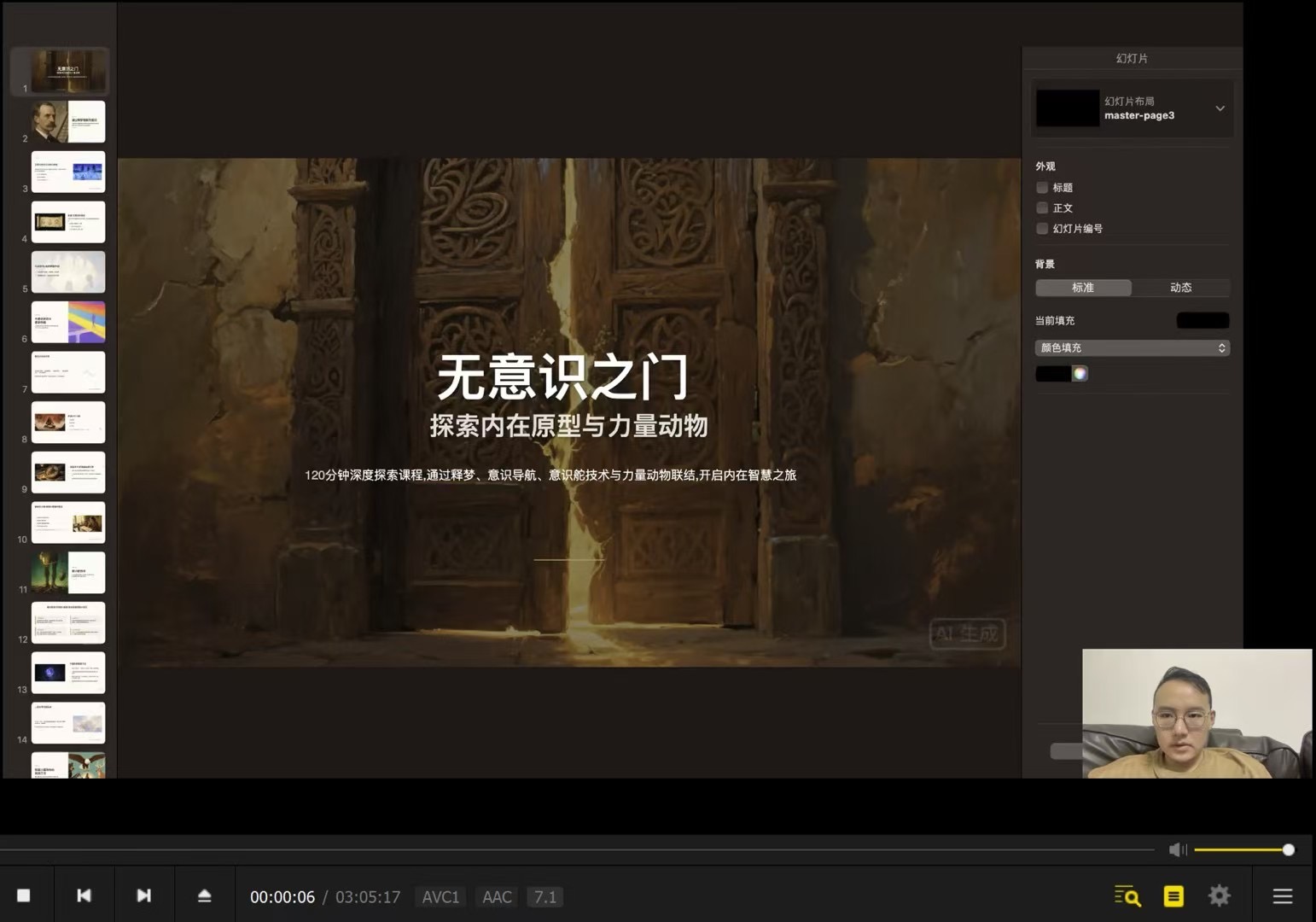Open the player settings gear
This screenshot has width=1316, height=922.
1220,896
